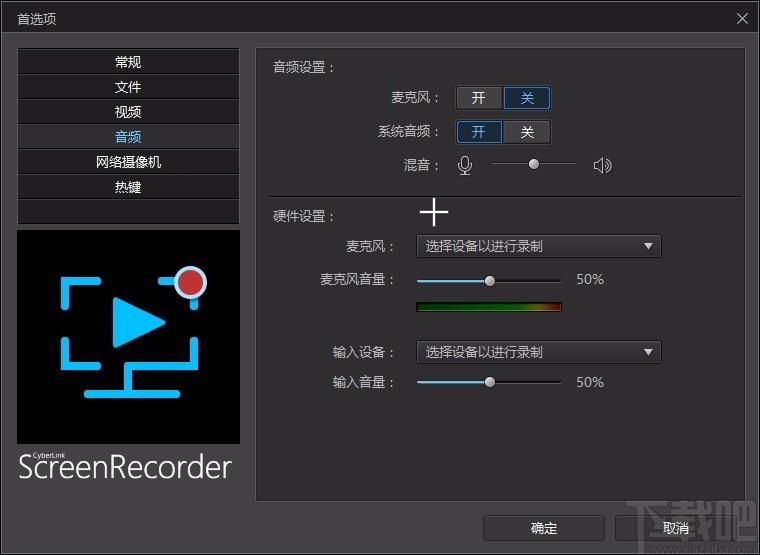Click the ScreenRecorder logo image
This screenshot has width=760, height=555.
(x=128, y=337)
